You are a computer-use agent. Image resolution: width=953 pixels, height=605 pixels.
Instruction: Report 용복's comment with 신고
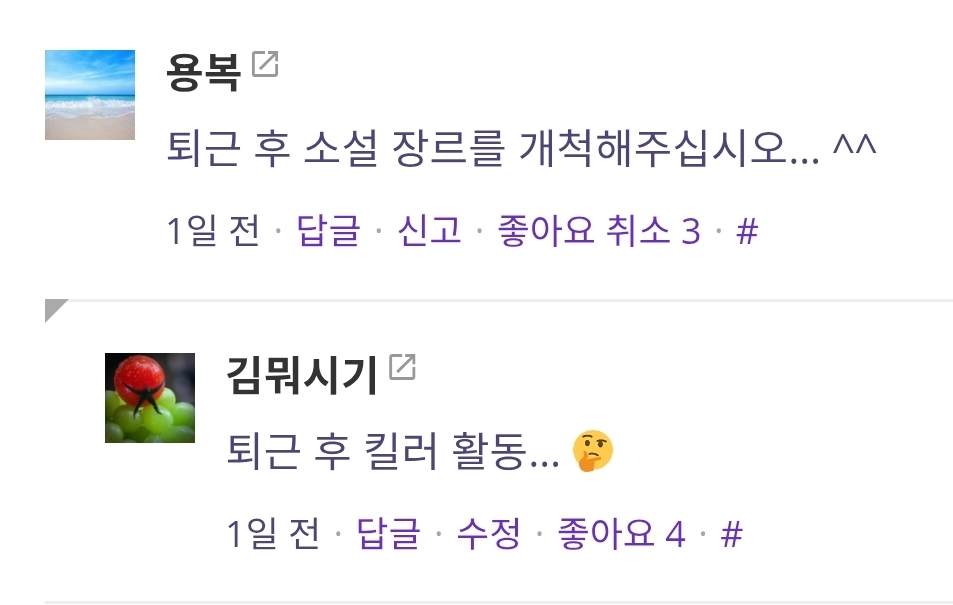(429, 231)
